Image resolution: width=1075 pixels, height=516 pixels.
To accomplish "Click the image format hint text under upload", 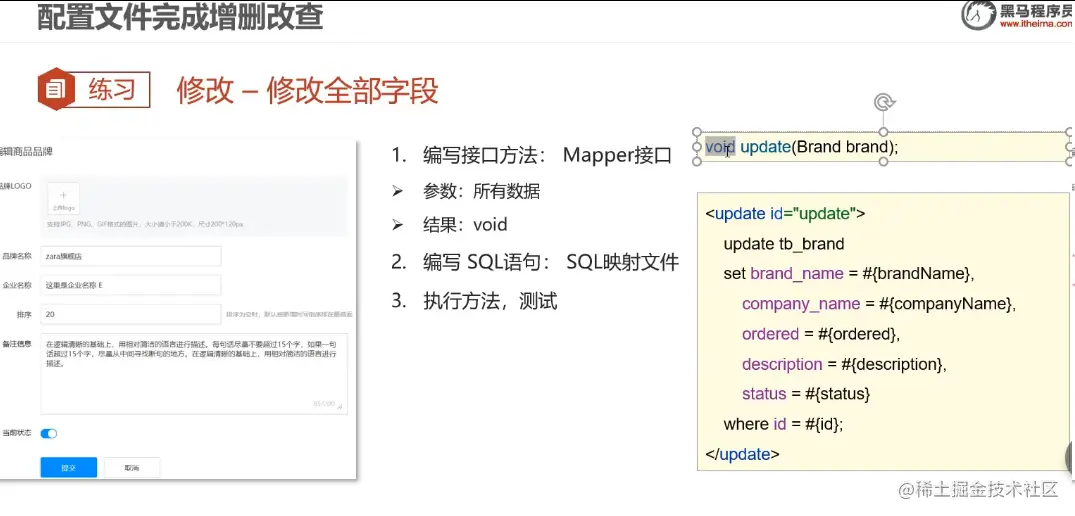I will (145, 224).
